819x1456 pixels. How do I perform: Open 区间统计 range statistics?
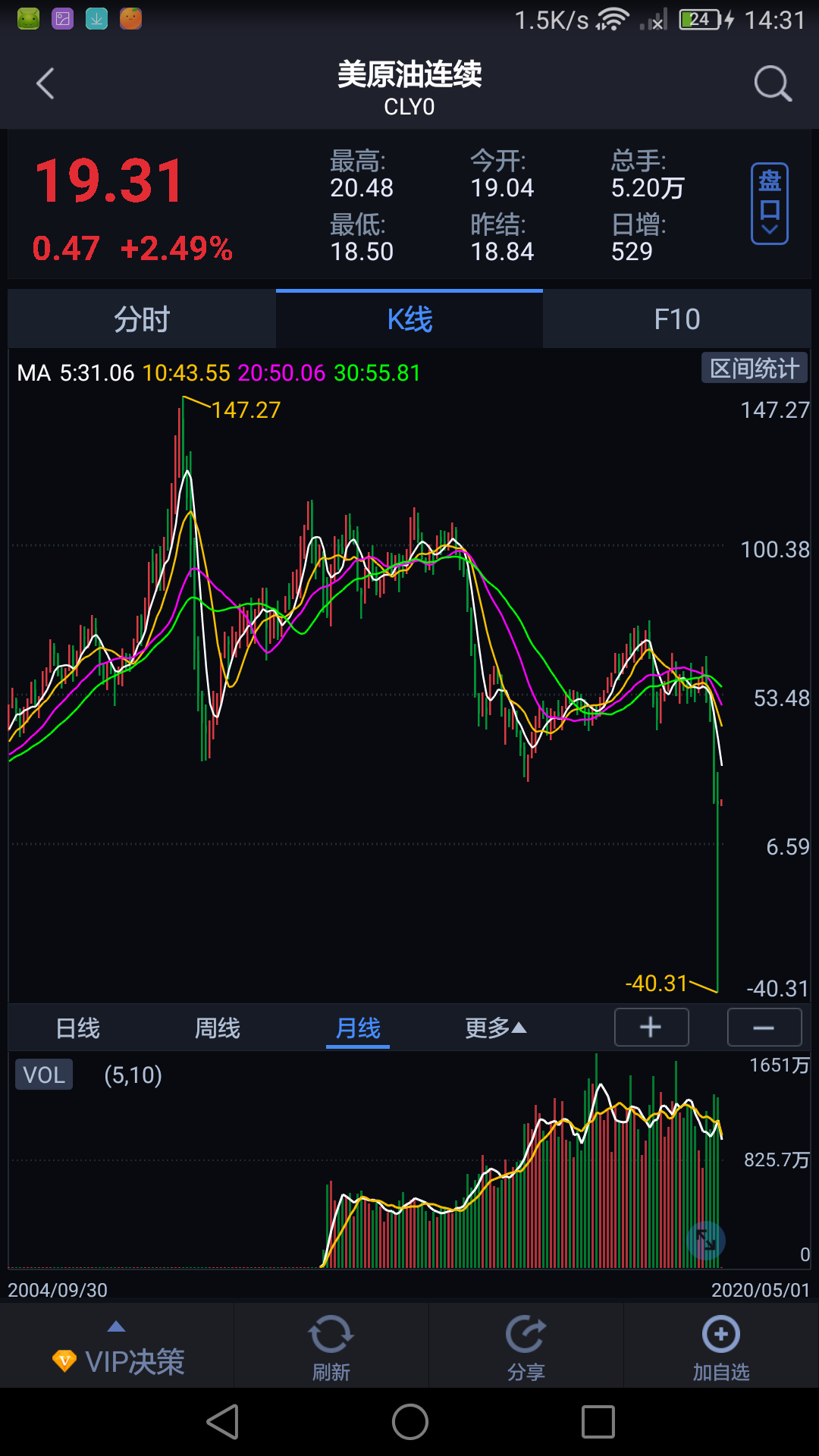click(755, 369)
